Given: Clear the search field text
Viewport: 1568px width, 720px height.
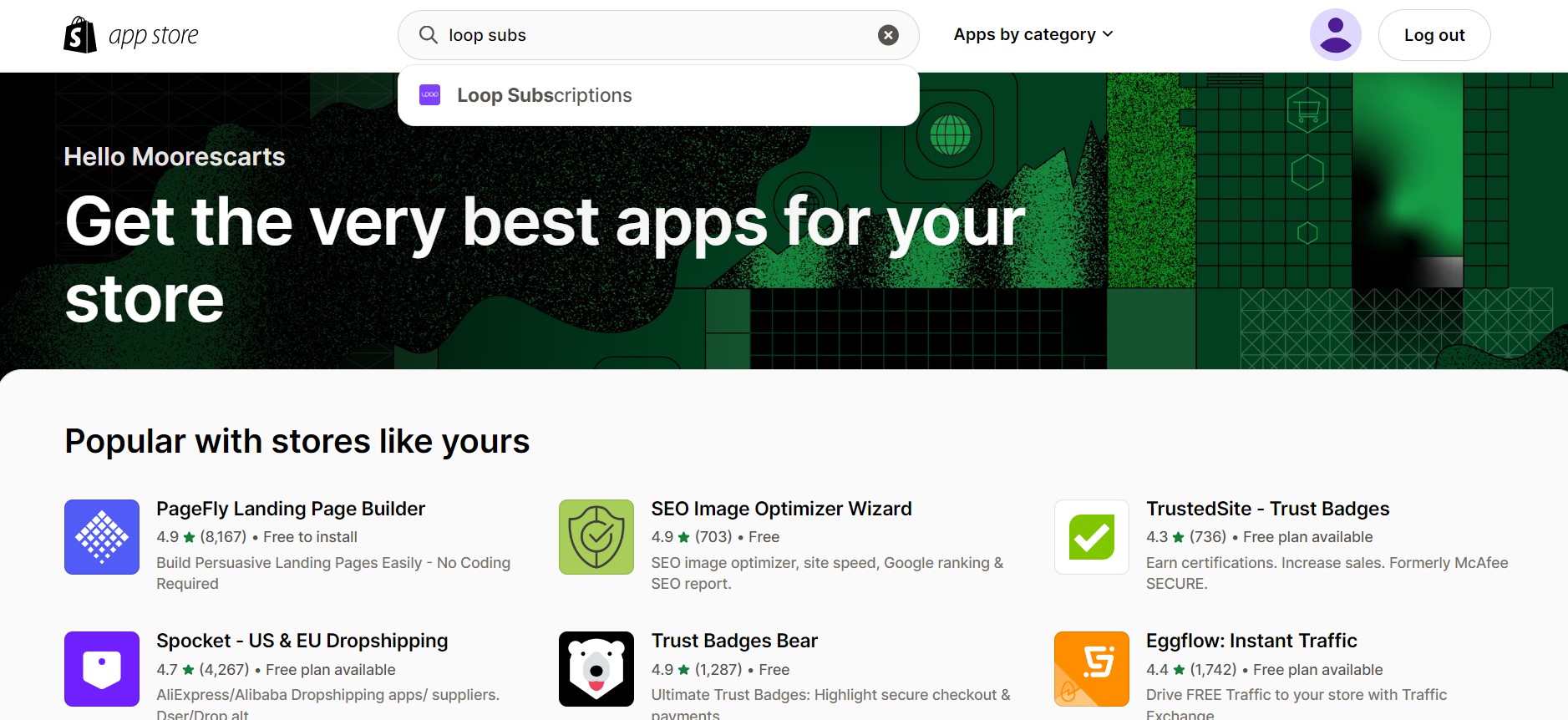Looking at the screenshot, I should click(x=888, y=35).
